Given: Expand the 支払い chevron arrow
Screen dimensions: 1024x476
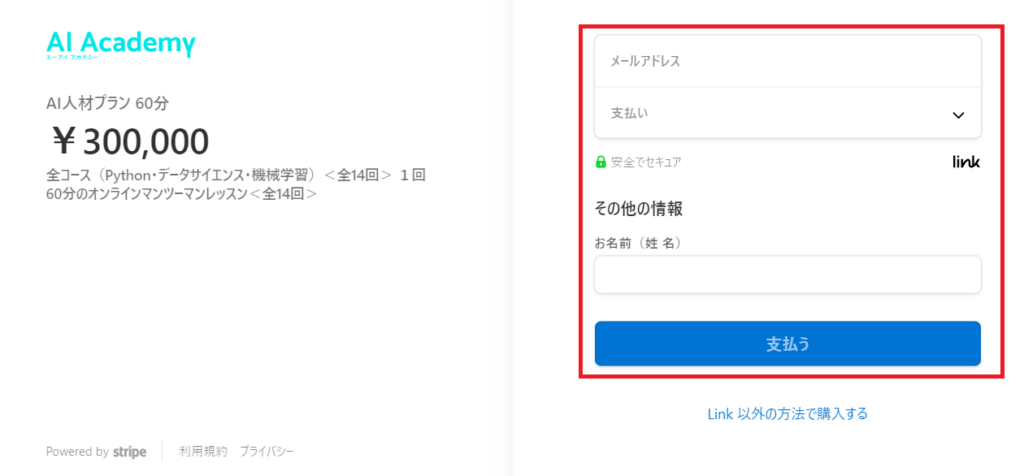Looking at the screenshot, I should pyautogui.click(x=958, y=115).
